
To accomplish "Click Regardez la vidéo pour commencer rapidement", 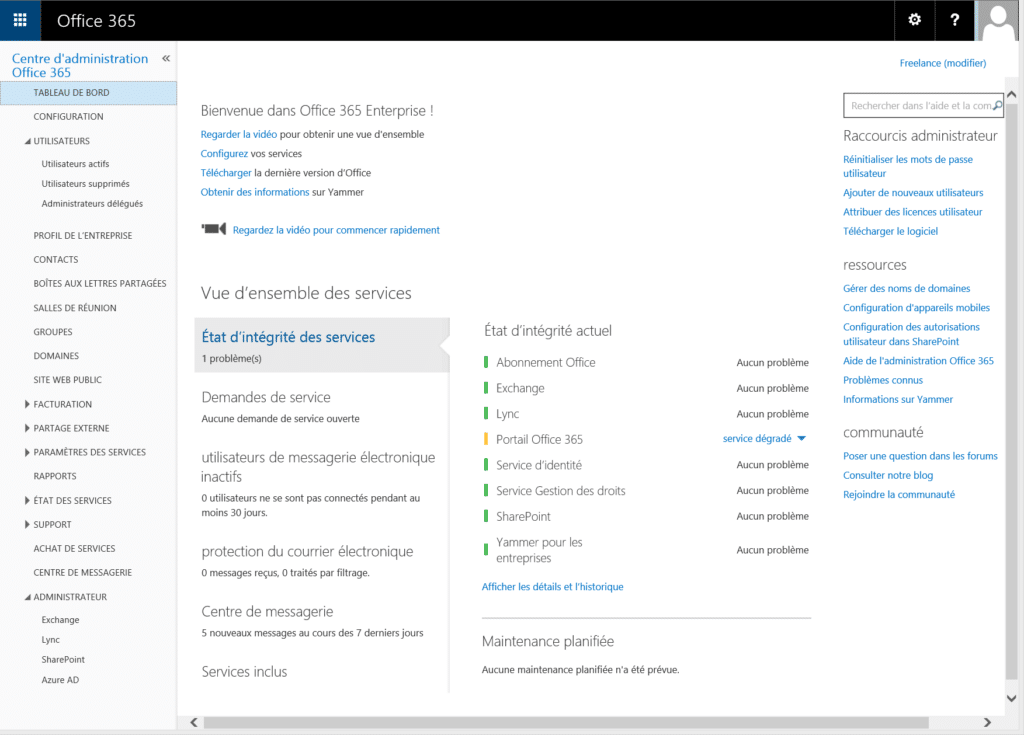I will tap(336, 230).
